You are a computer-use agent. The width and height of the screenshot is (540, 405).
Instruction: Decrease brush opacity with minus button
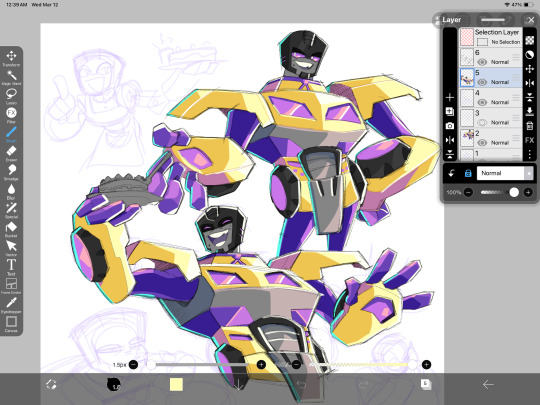click(x=297, y=364)
